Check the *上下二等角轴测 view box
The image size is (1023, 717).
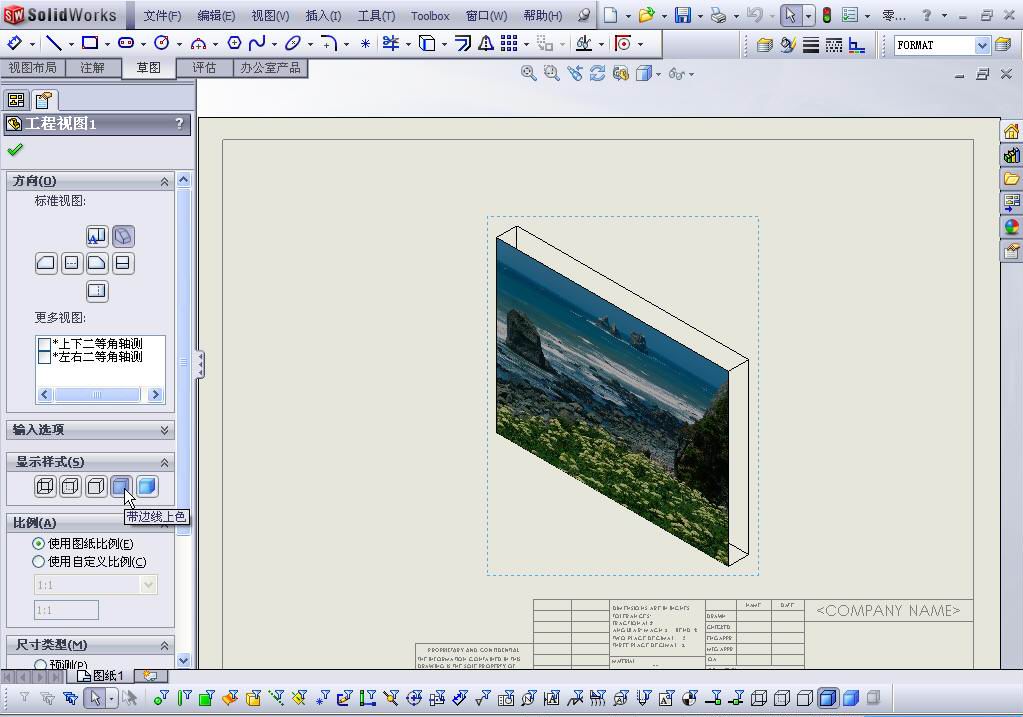coord(44,344)
